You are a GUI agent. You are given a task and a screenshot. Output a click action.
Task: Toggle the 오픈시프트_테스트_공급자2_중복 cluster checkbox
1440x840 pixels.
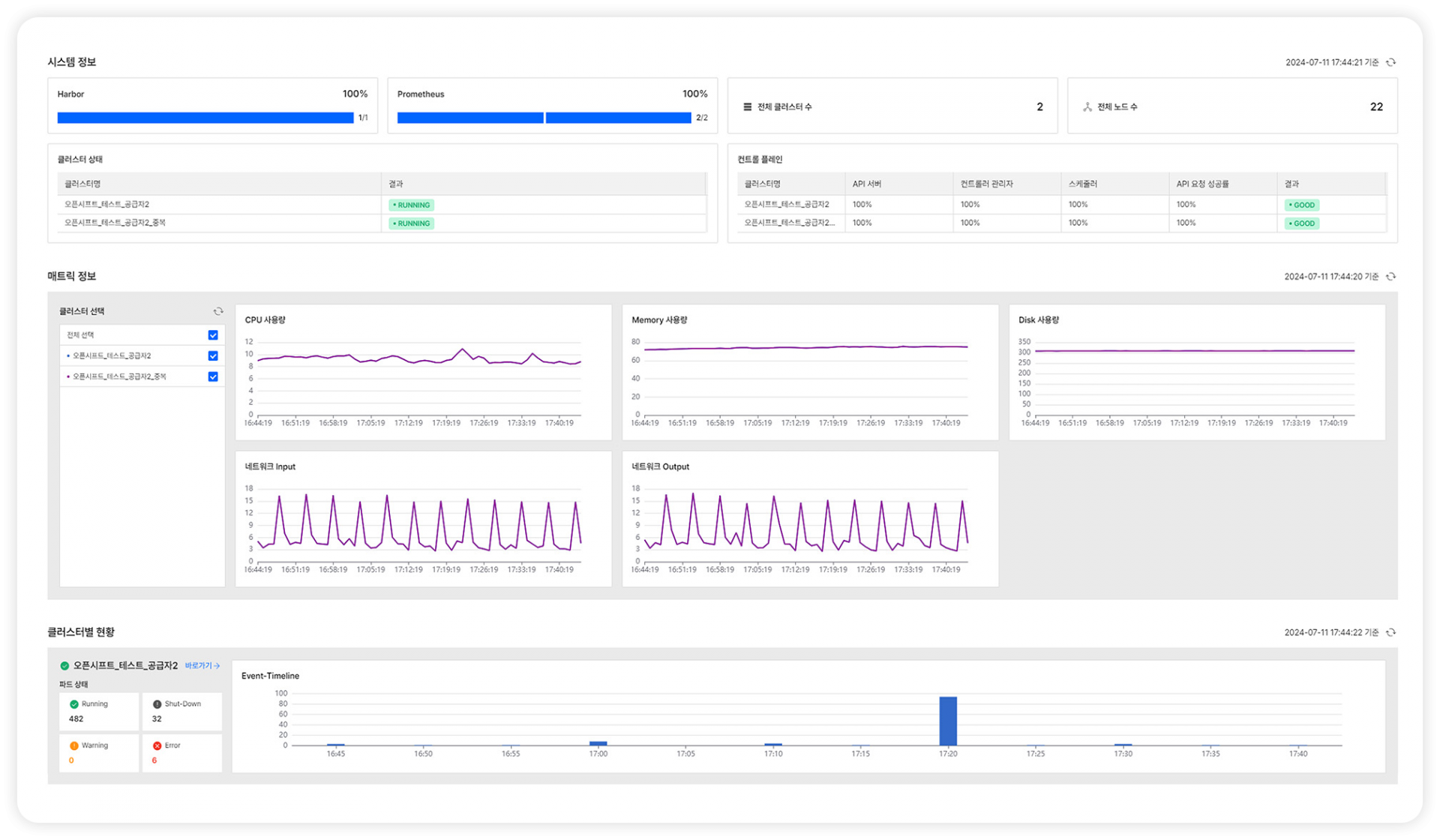213,376
